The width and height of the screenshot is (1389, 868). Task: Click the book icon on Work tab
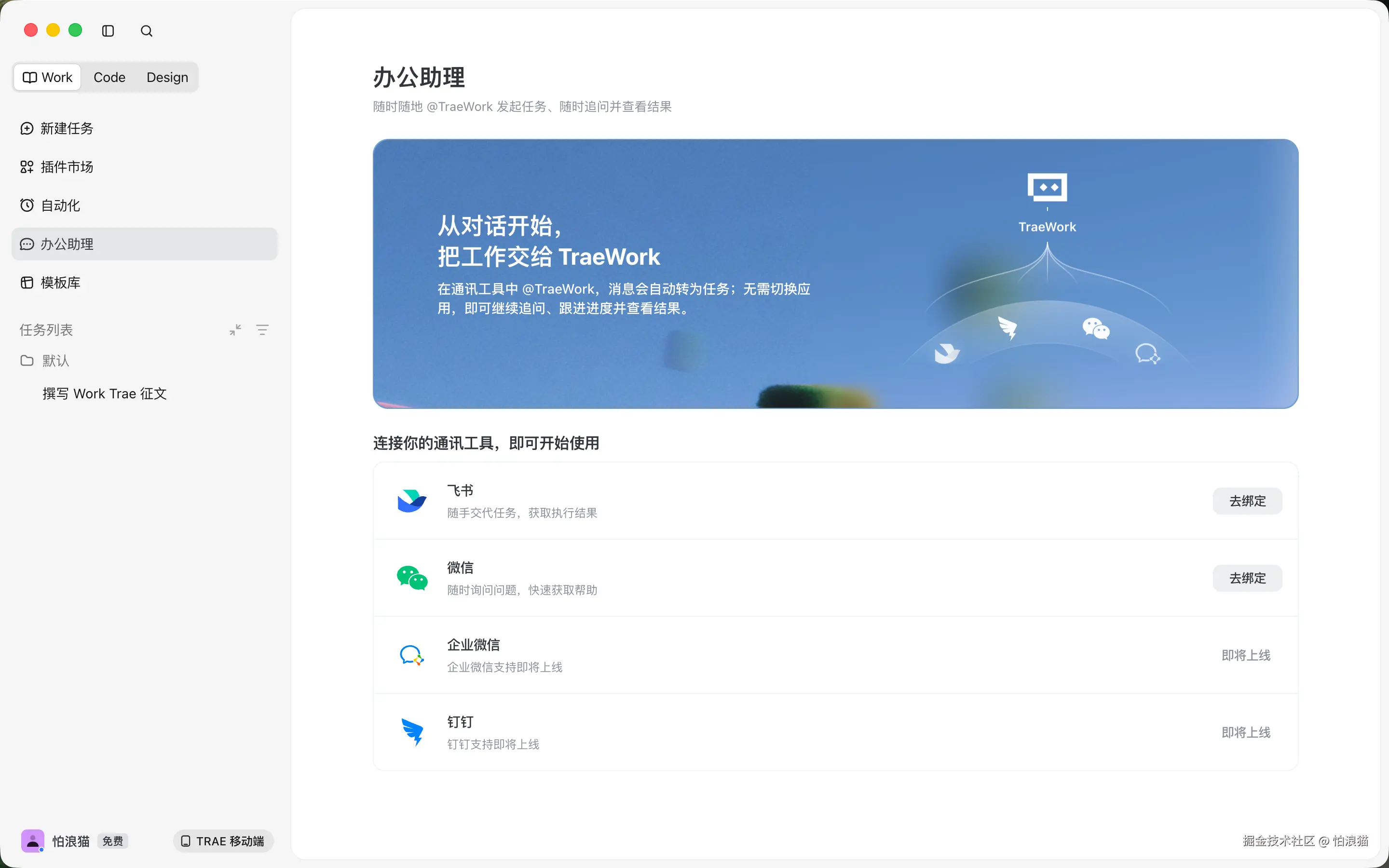(x=30, y=78)
